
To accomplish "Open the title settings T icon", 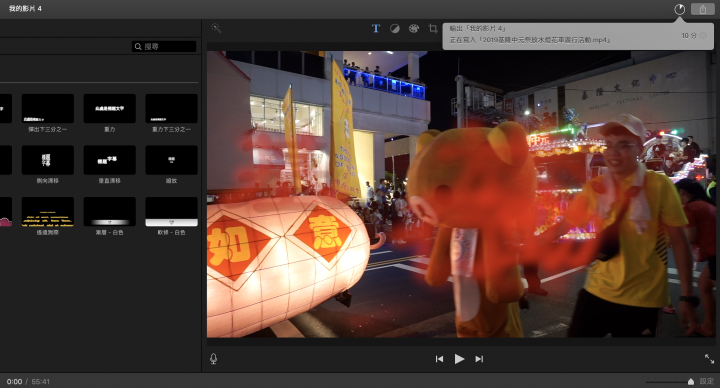I will (376, 28).
